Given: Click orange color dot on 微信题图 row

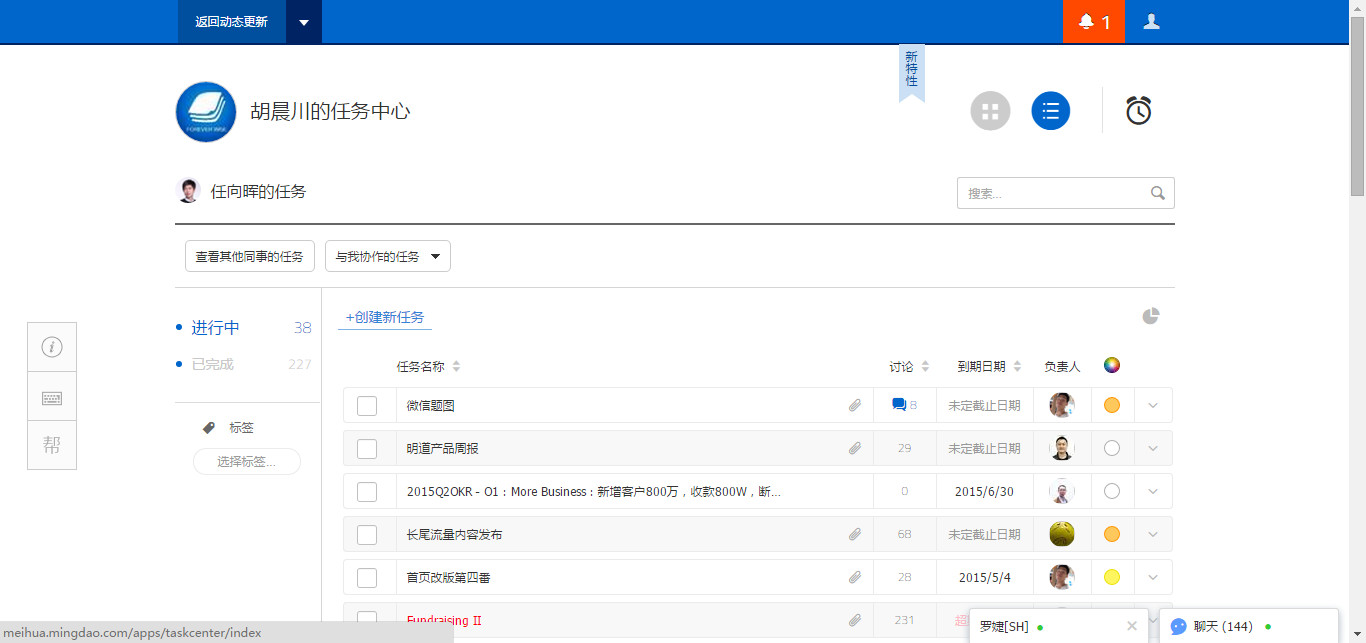Looking at the screenshot, I should (x=1112, y=405).
